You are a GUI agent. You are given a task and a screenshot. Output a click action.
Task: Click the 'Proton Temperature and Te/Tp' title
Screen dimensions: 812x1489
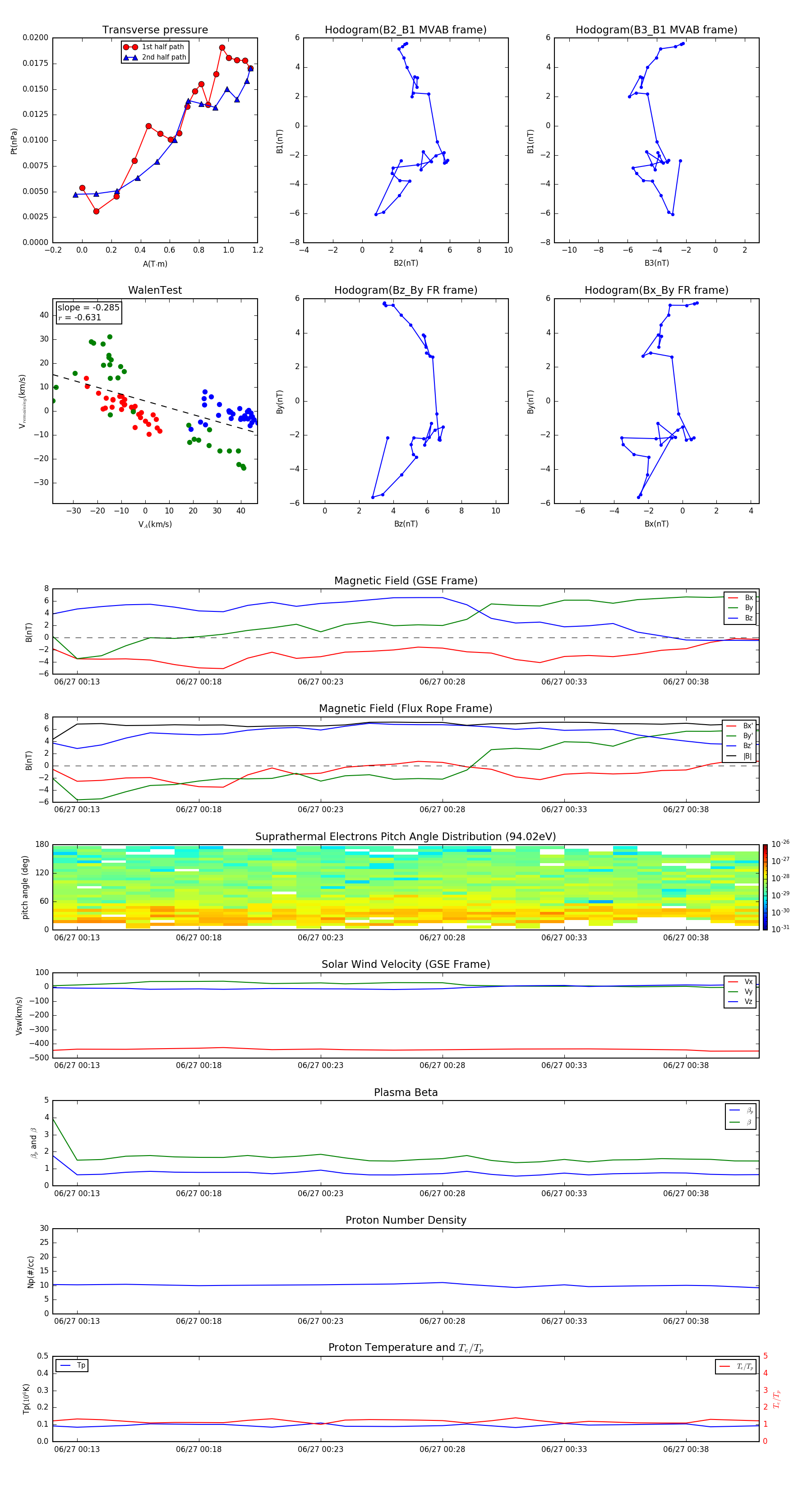point(406,1348)
